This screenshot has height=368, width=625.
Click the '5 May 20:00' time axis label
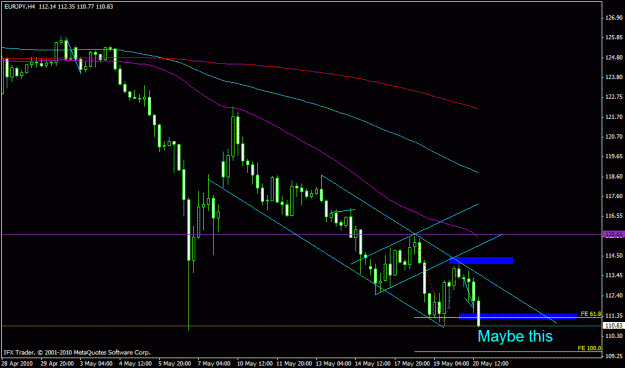point(175,364)
